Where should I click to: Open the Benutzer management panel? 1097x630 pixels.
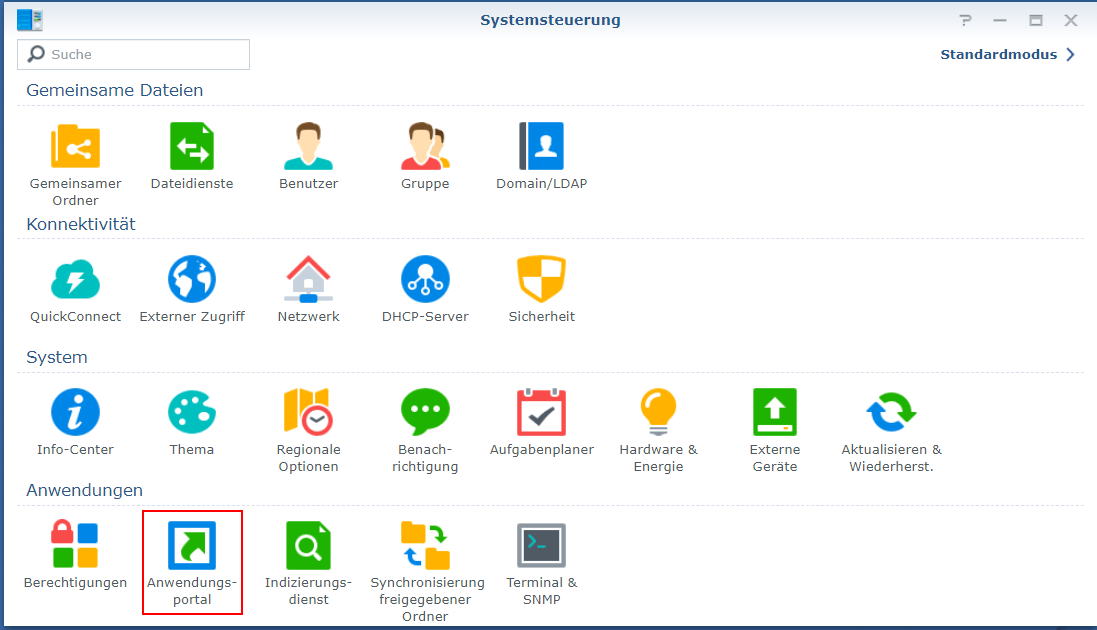[x=308, y=146]
